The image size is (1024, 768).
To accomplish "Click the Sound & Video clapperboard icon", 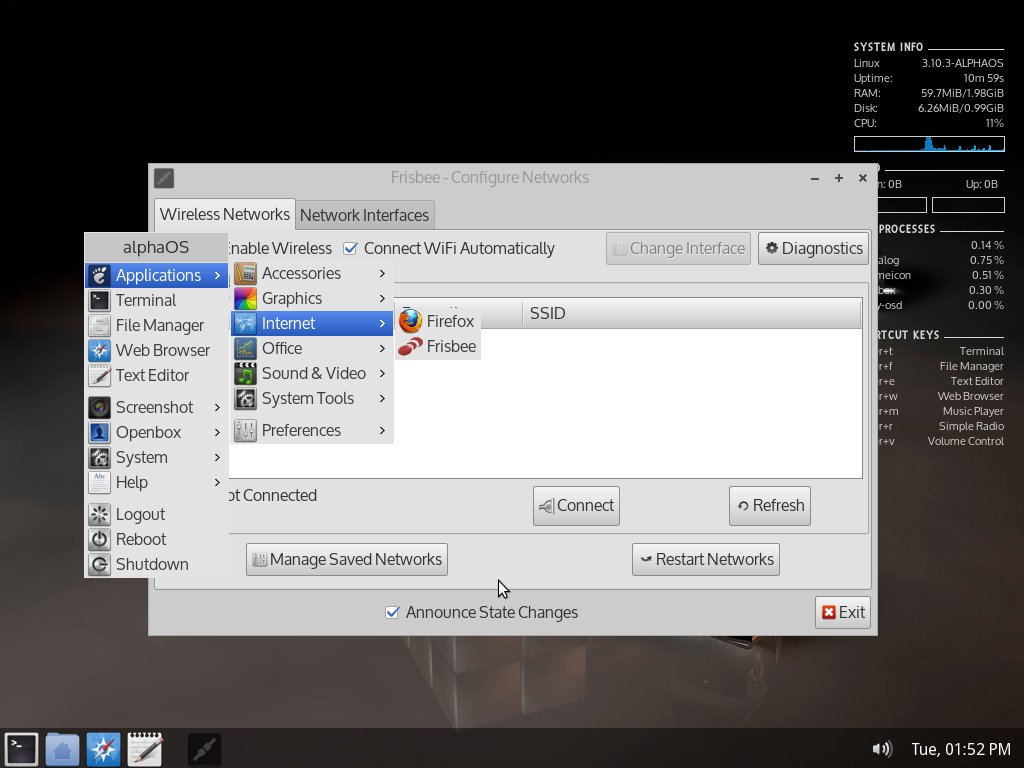I will tap(246, 374).
